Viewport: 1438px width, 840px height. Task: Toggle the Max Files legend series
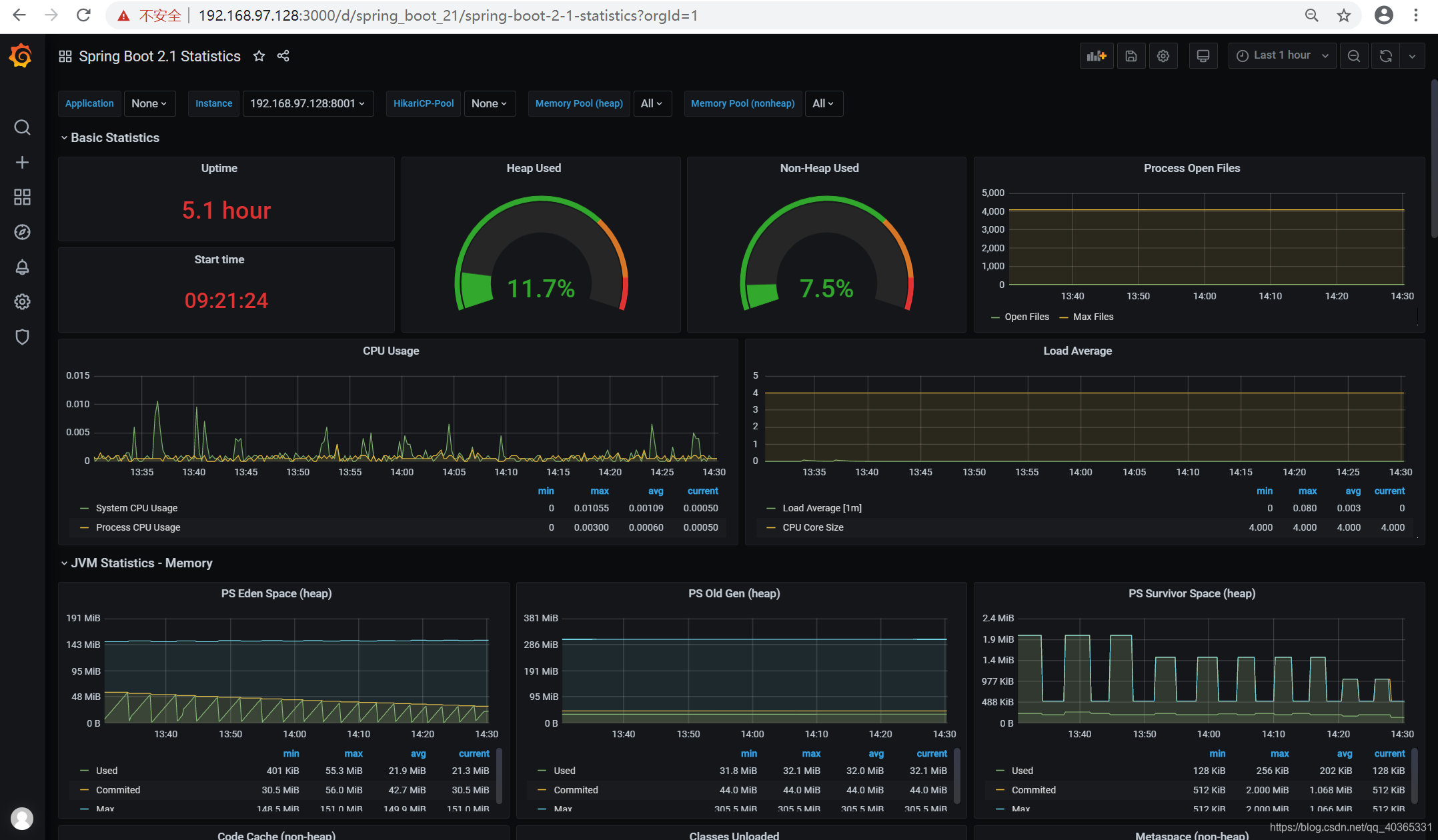coord(1093,317)
